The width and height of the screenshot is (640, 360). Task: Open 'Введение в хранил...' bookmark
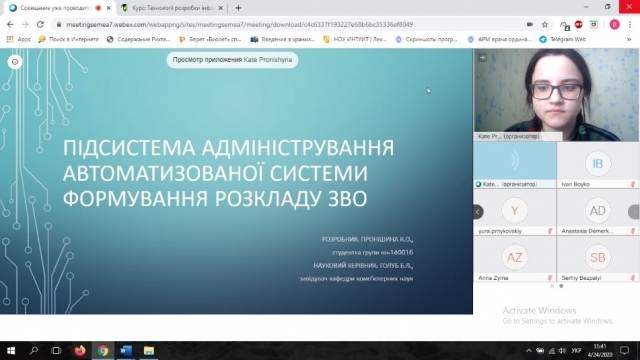click(282, 39)
